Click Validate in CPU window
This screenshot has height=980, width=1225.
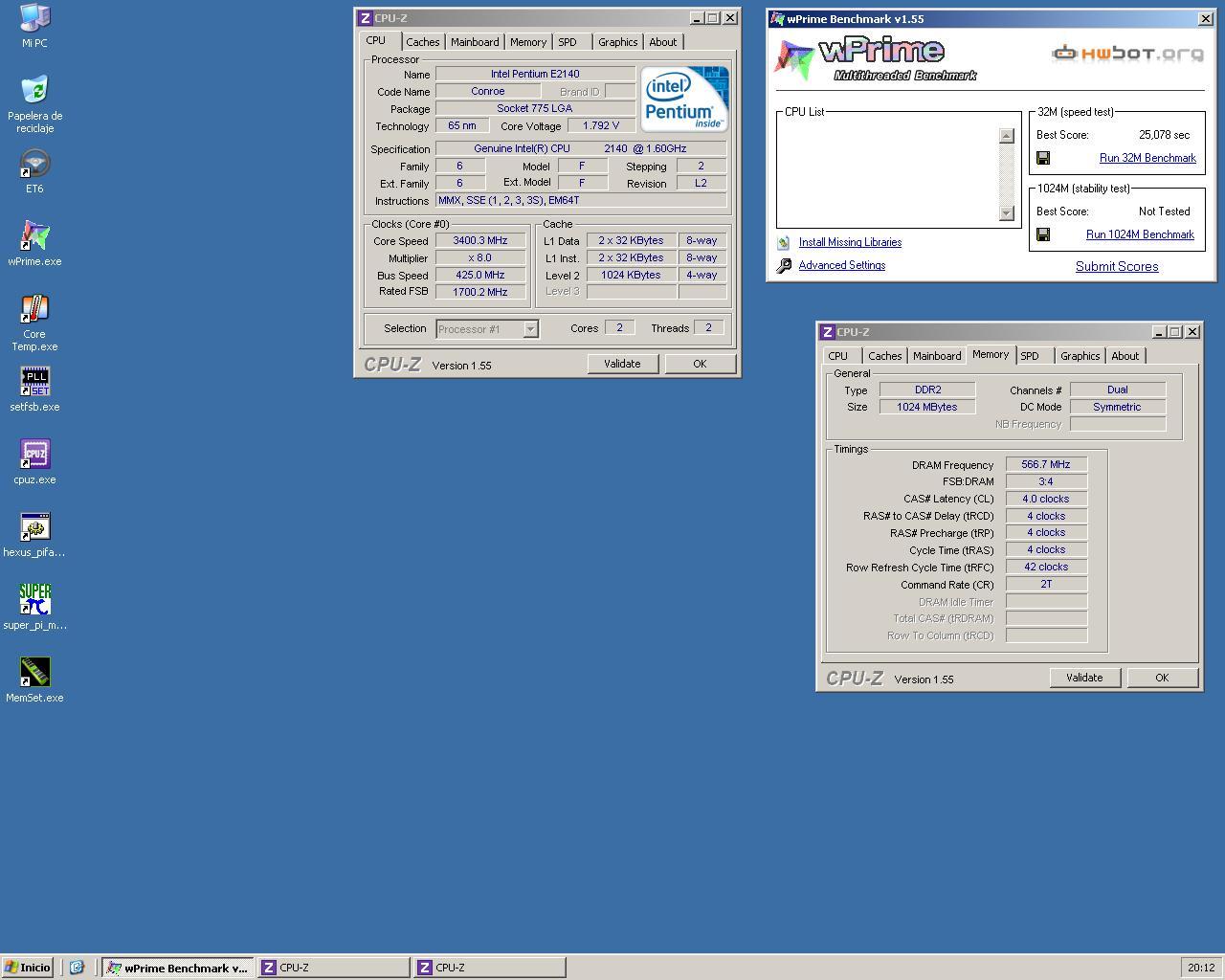click(x=622, y=364)
